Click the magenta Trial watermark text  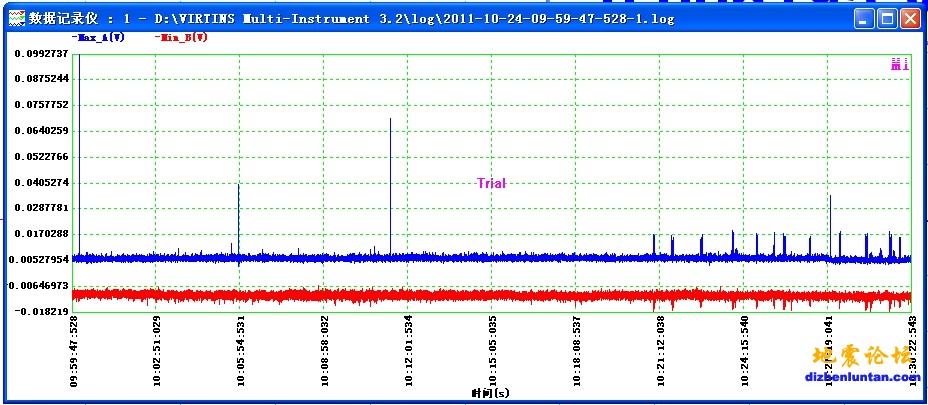(x=491, y=183)
